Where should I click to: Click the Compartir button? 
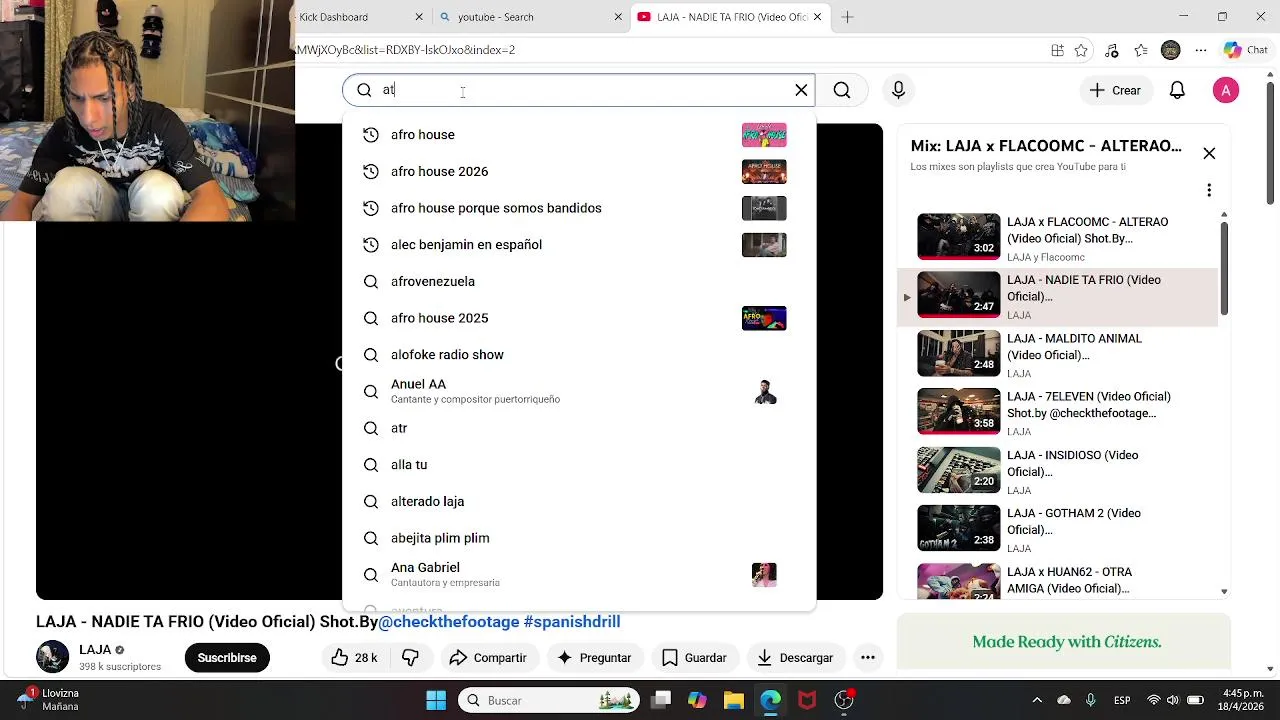click(x=488, y=658)
